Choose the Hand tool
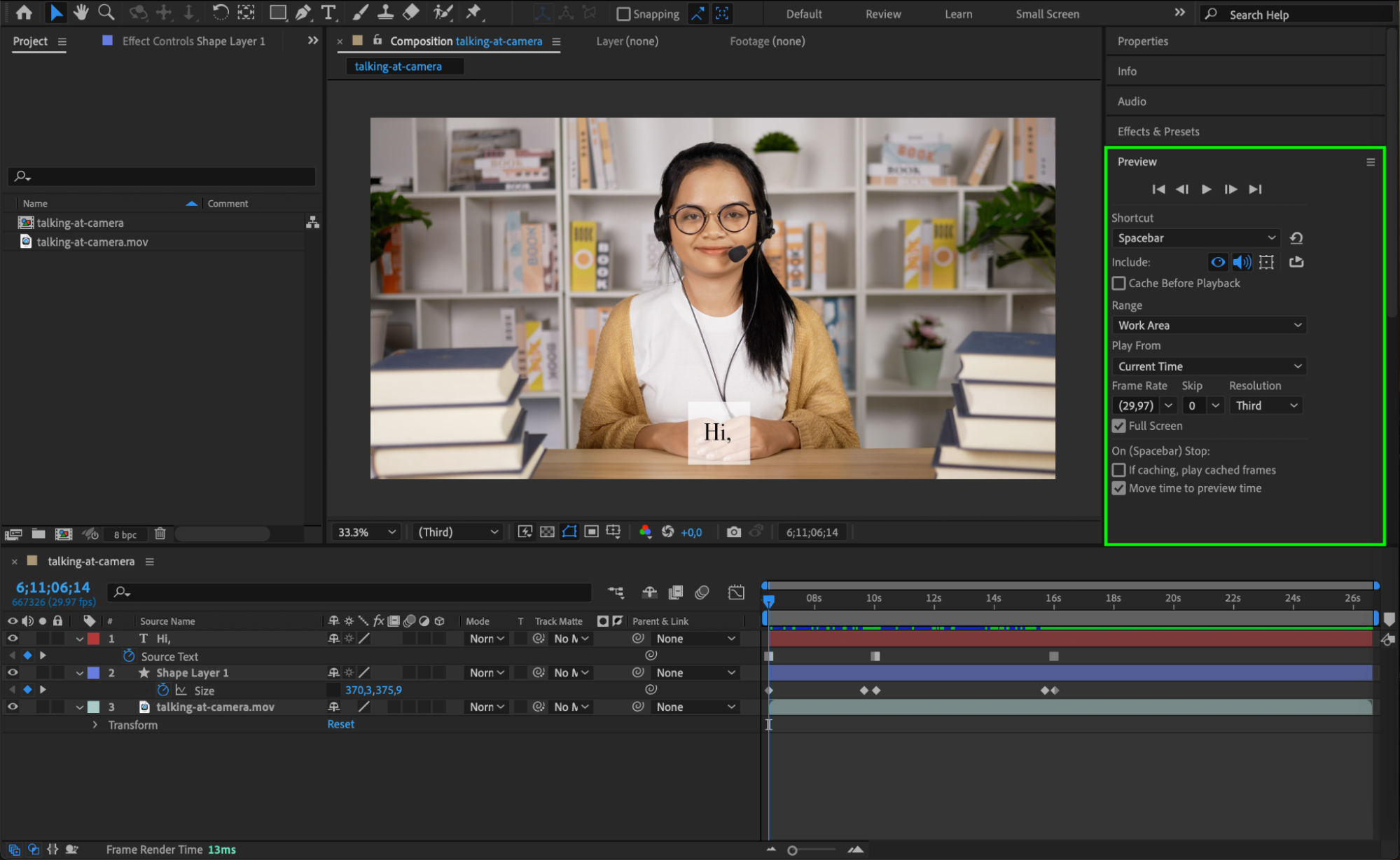The image size is (1400, 860). pyautogui.click(x=81, y=12)
